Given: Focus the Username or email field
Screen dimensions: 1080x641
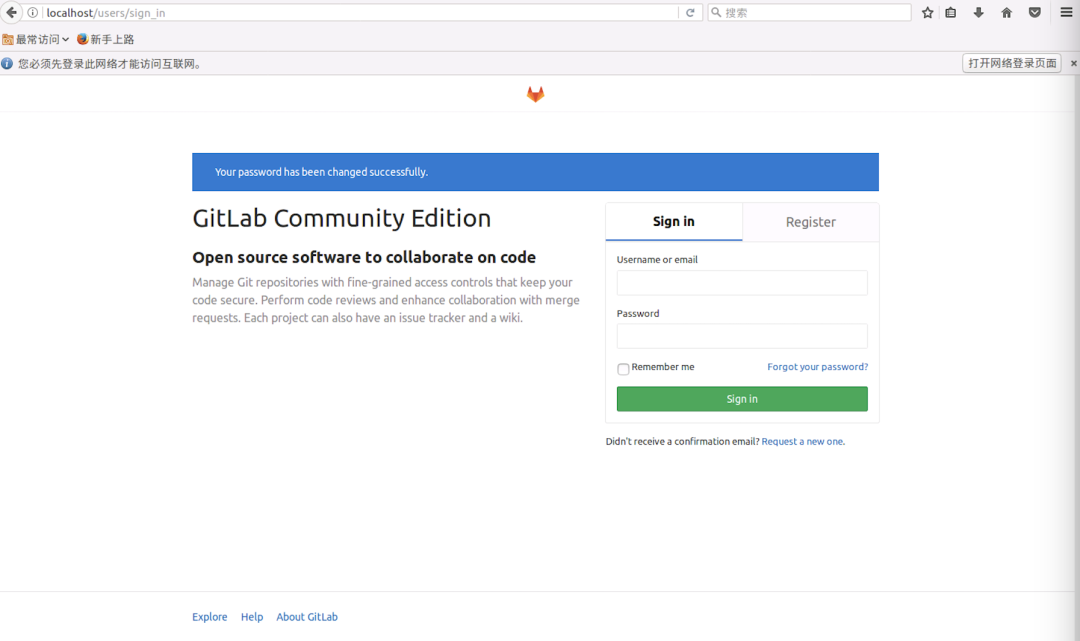Looking at the screenshot, I should pyautogui.click(x=742, y=282).
